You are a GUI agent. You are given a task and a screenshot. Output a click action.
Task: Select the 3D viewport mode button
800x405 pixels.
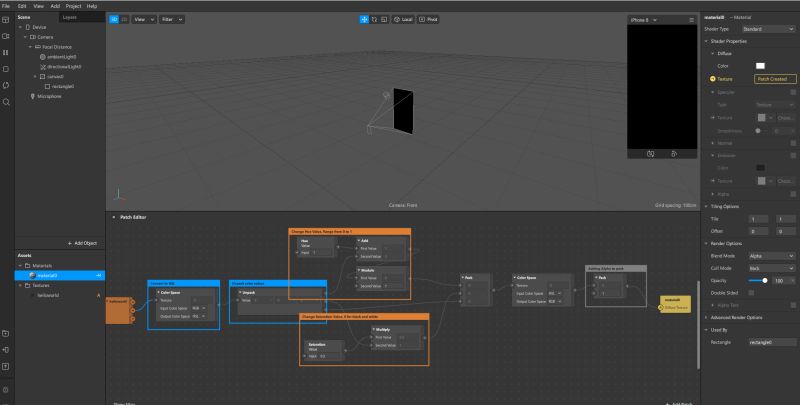(114, 19)
